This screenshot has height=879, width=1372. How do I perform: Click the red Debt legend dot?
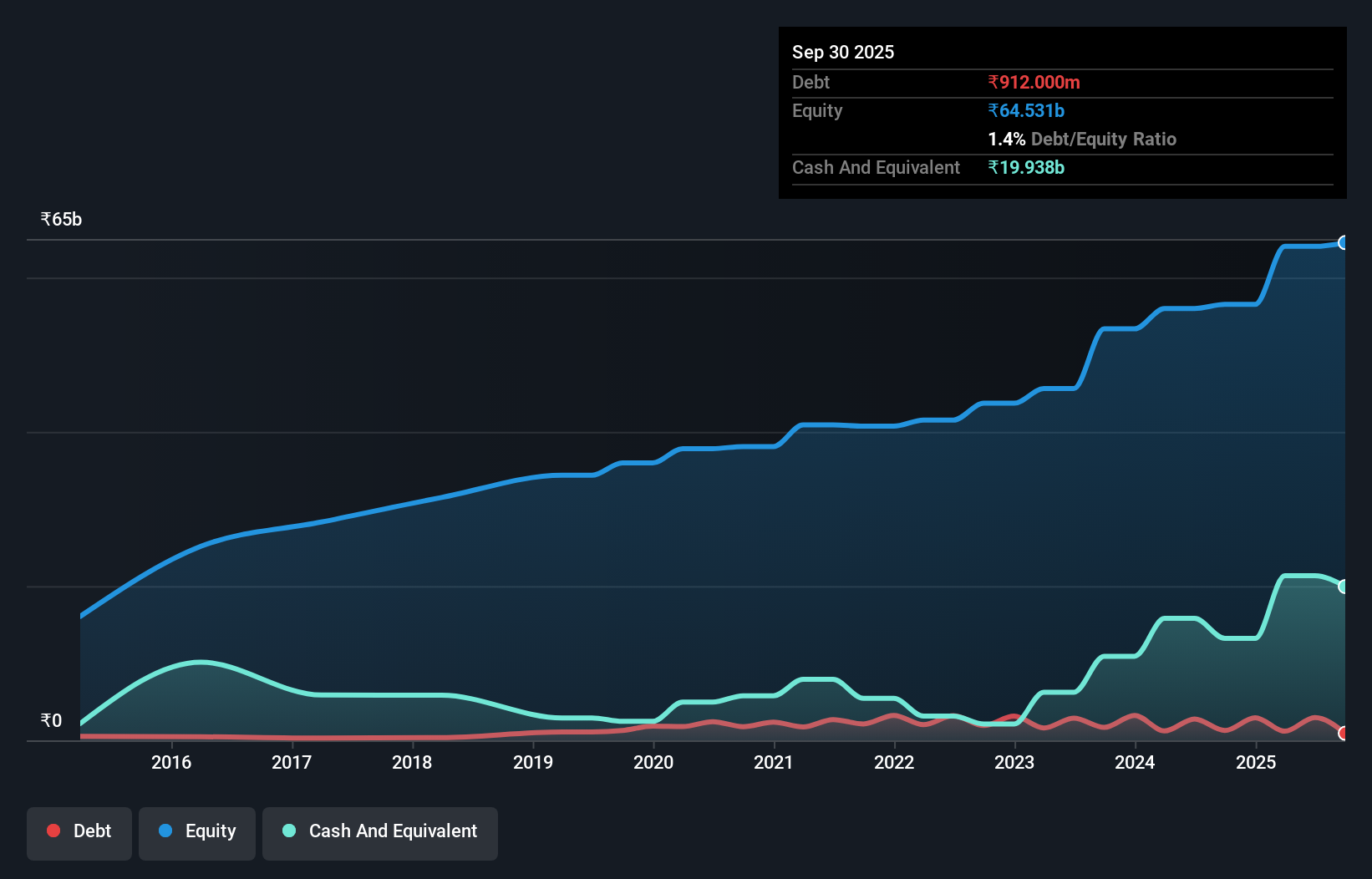(53, 831)
